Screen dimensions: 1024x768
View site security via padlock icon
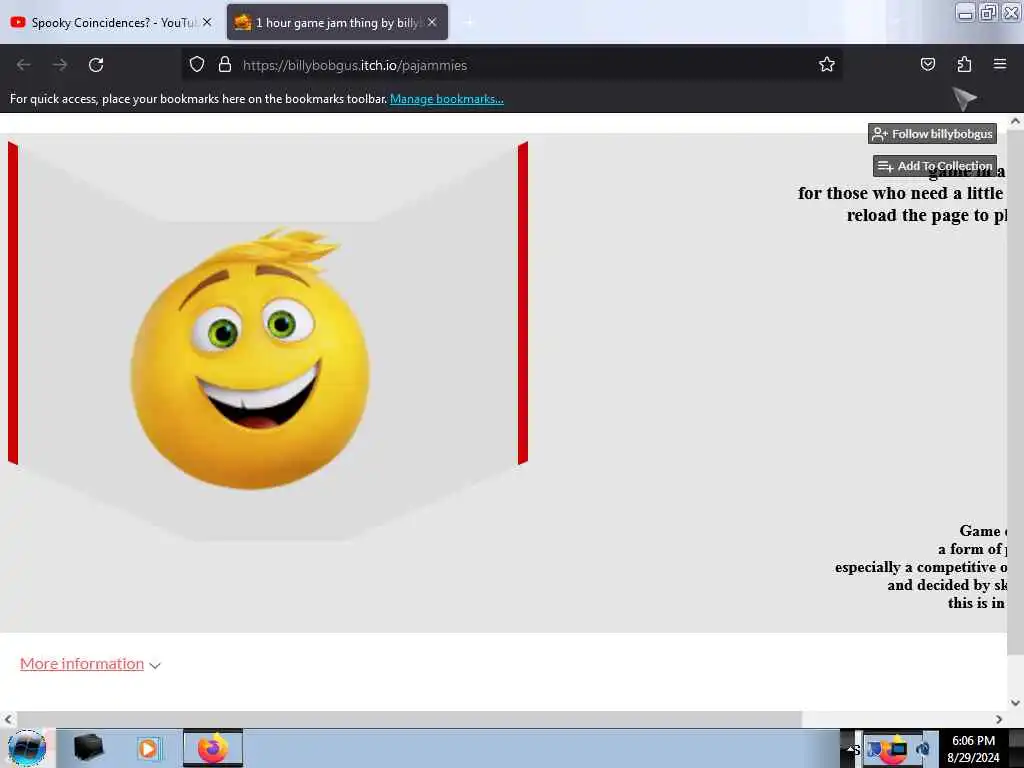[225, 64]
